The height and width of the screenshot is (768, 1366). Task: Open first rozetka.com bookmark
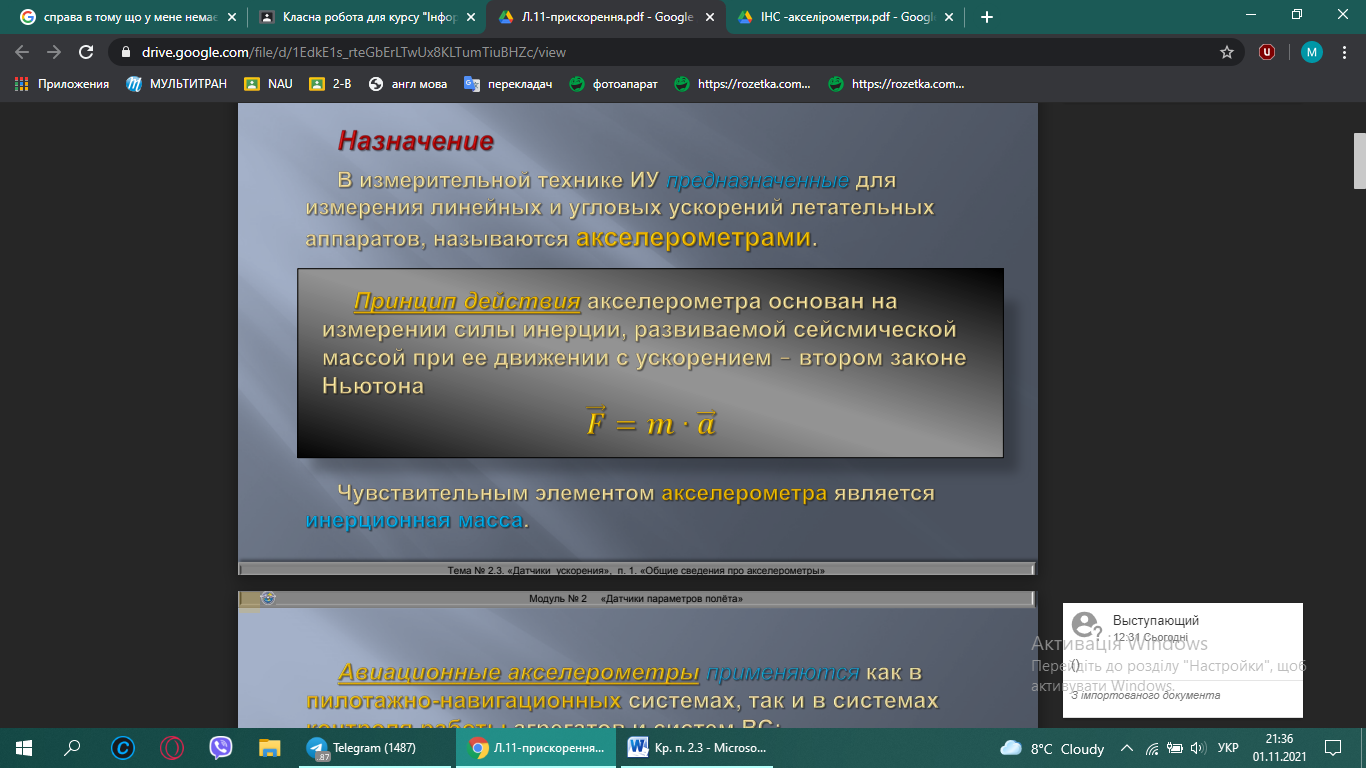coord(743,84)
